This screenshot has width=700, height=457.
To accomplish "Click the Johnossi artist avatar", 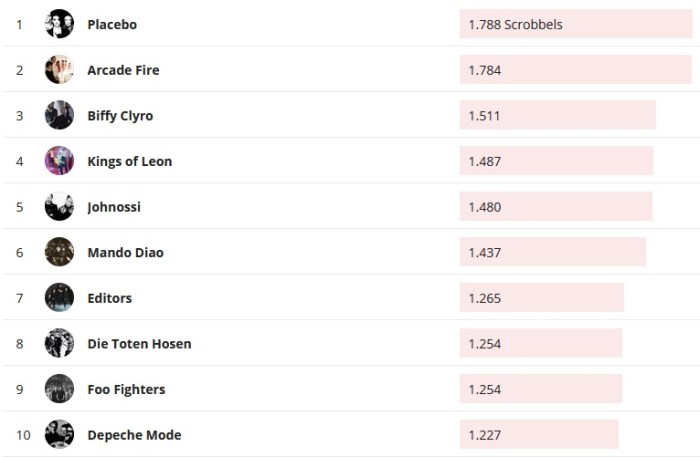I will tap(59, 207).
